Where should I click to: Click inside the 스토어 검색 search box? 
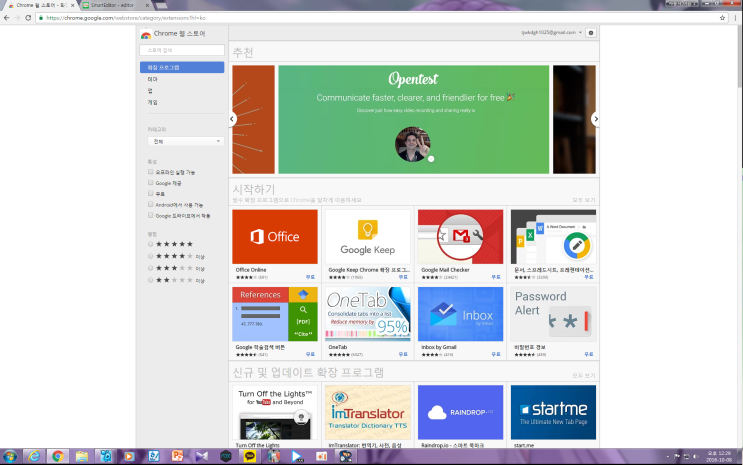[182, 50]
